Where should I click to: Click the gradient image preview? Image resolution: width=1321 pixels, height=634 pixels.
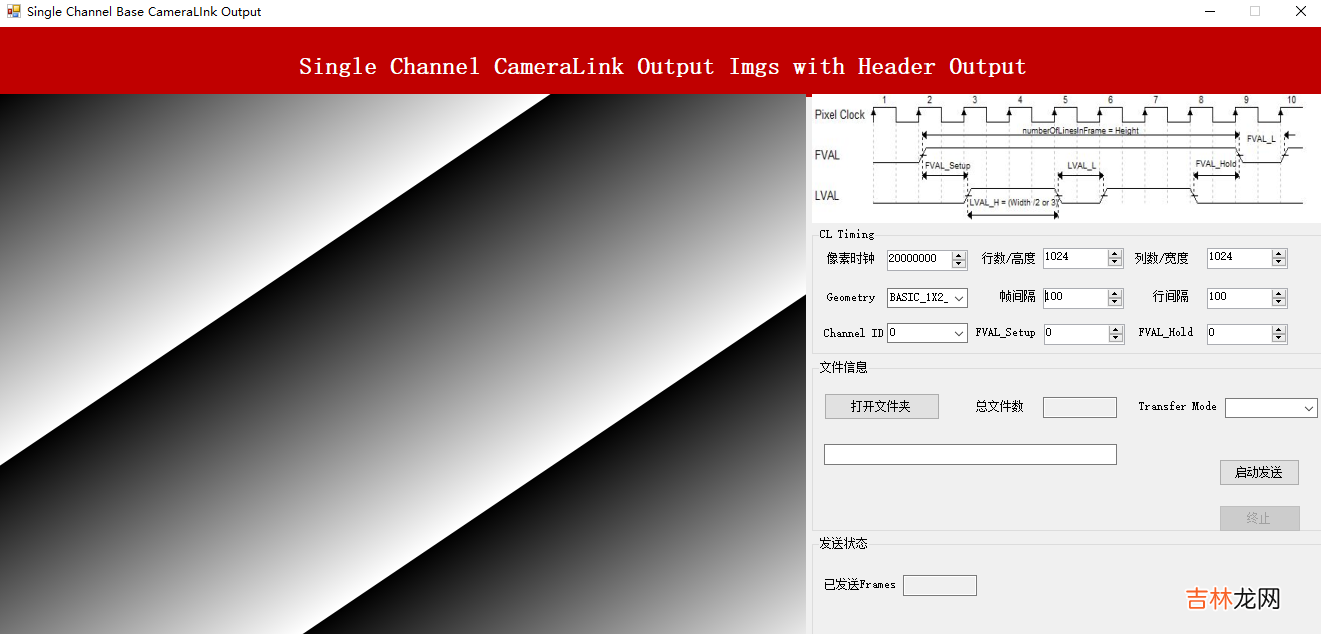pos(402,364)
